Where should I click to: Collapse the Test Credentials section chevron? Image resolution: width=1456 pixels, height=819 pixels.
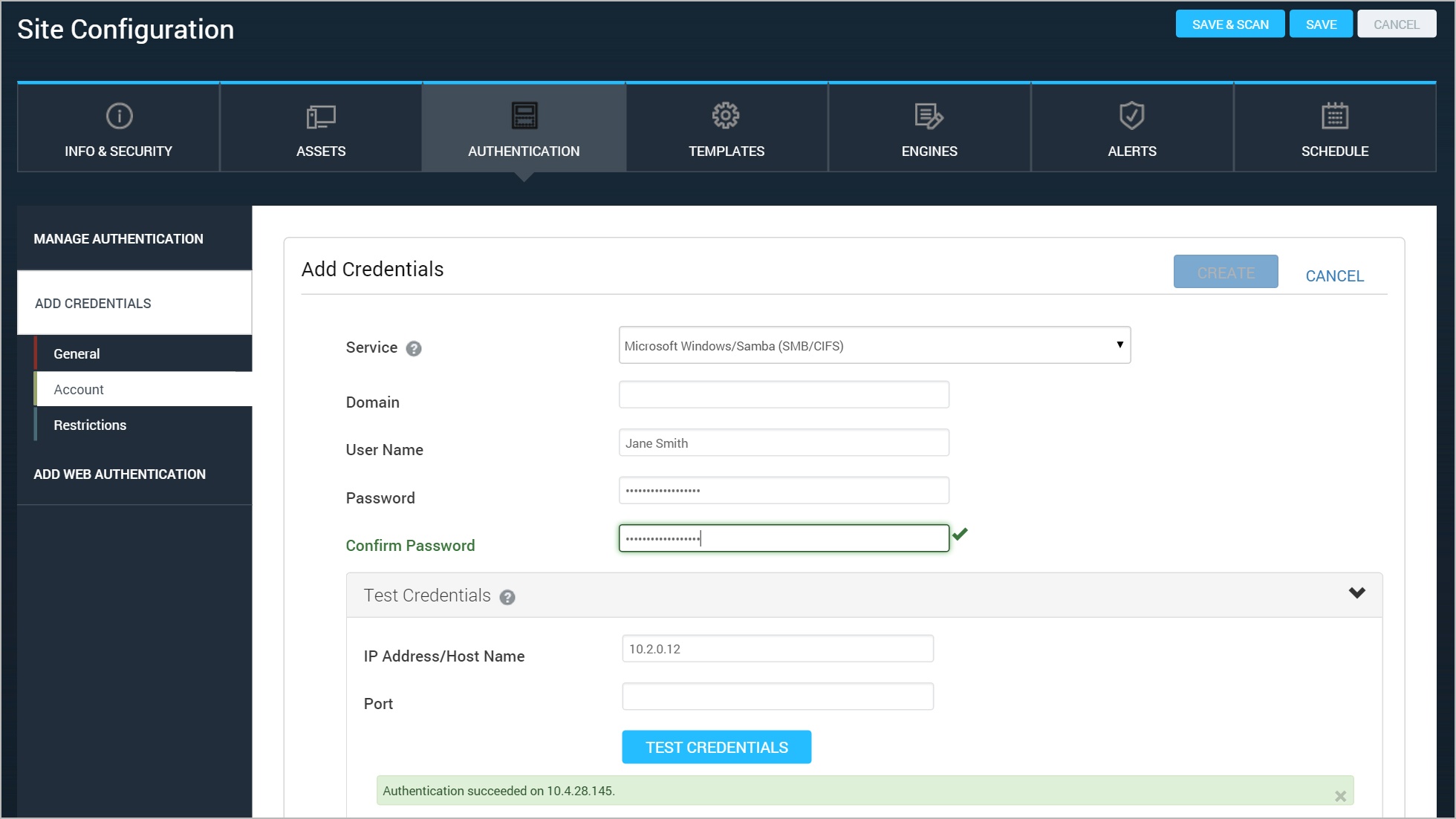1356,593
